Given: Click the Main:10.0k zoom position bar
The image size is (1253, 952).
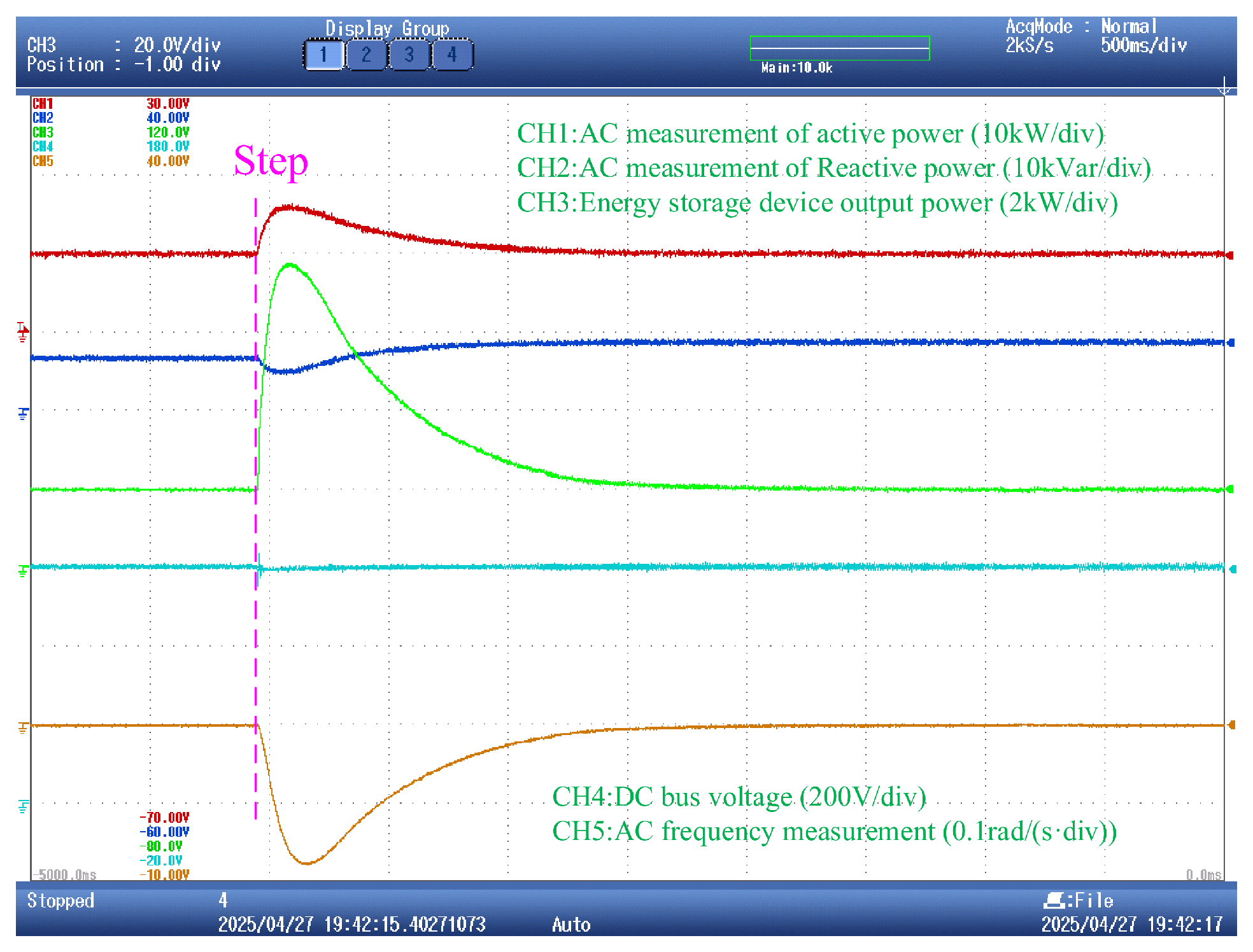Looking at the screenshot, I should [x=840, y=48].
